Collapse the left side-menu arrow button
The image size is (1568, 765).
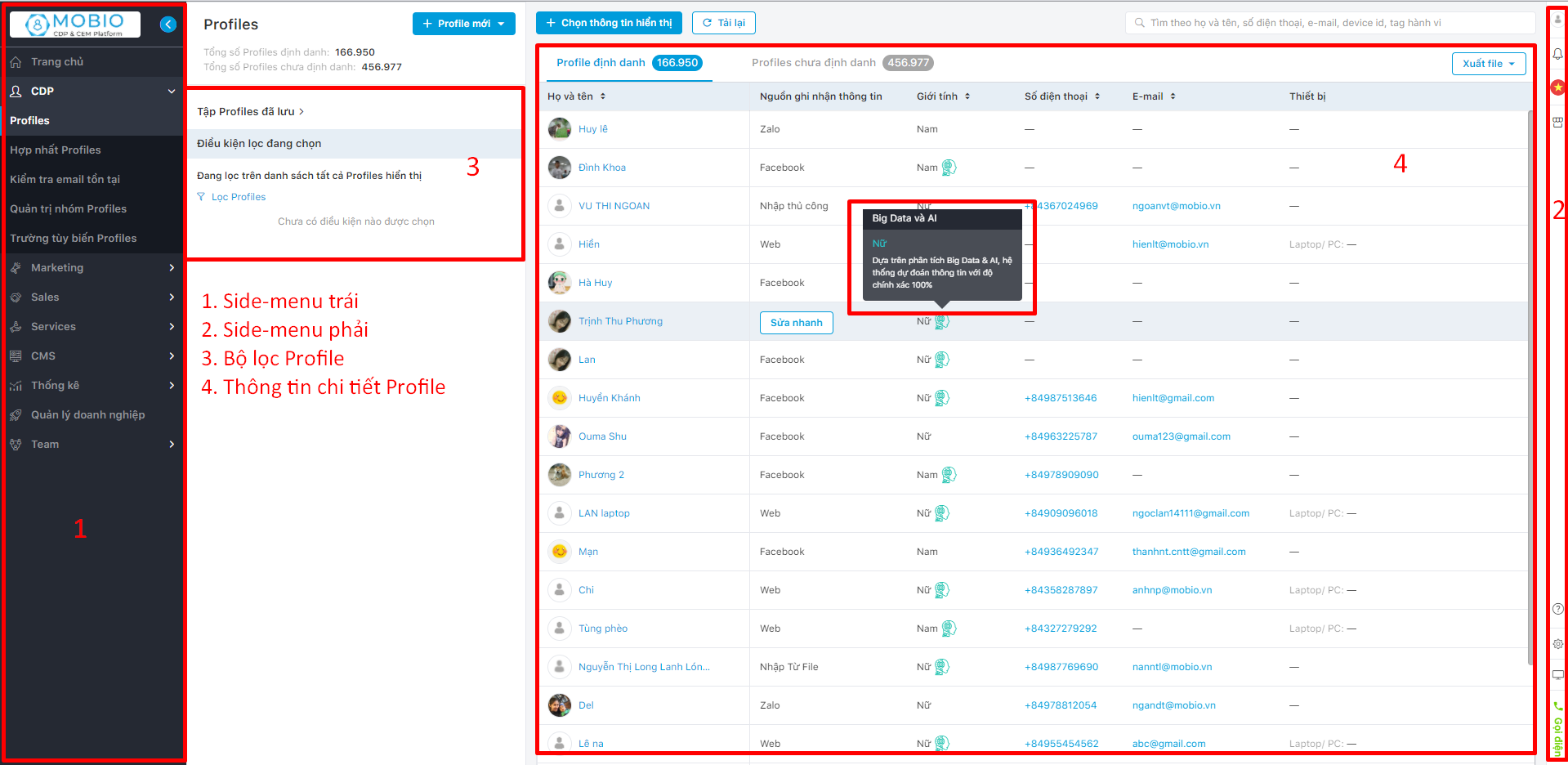pyautogui.click(x=168, y=25)
